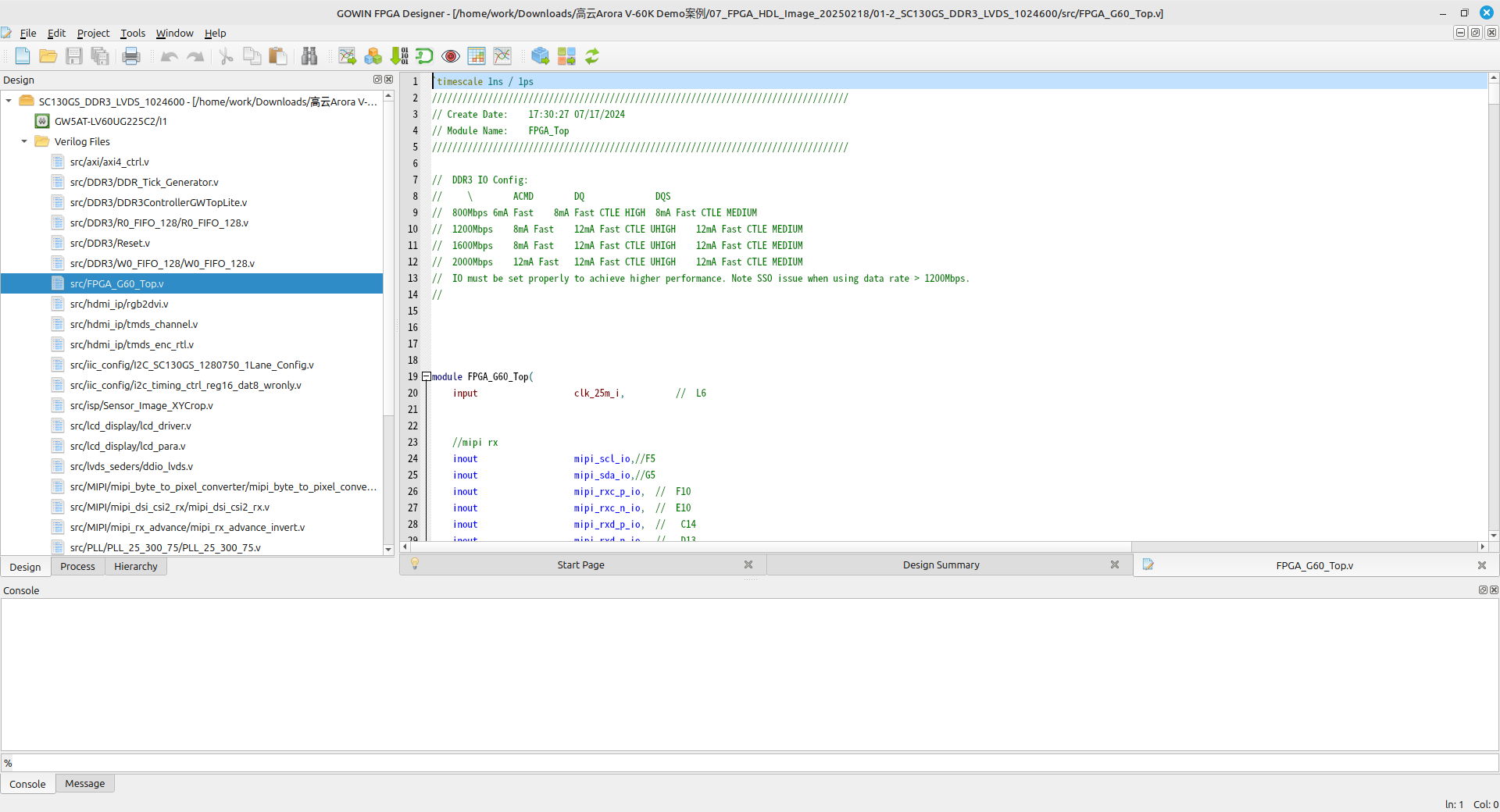
Task: Select src/hdmi_ip/rgb2dvi.v file
Action: (x=119, y=304)
